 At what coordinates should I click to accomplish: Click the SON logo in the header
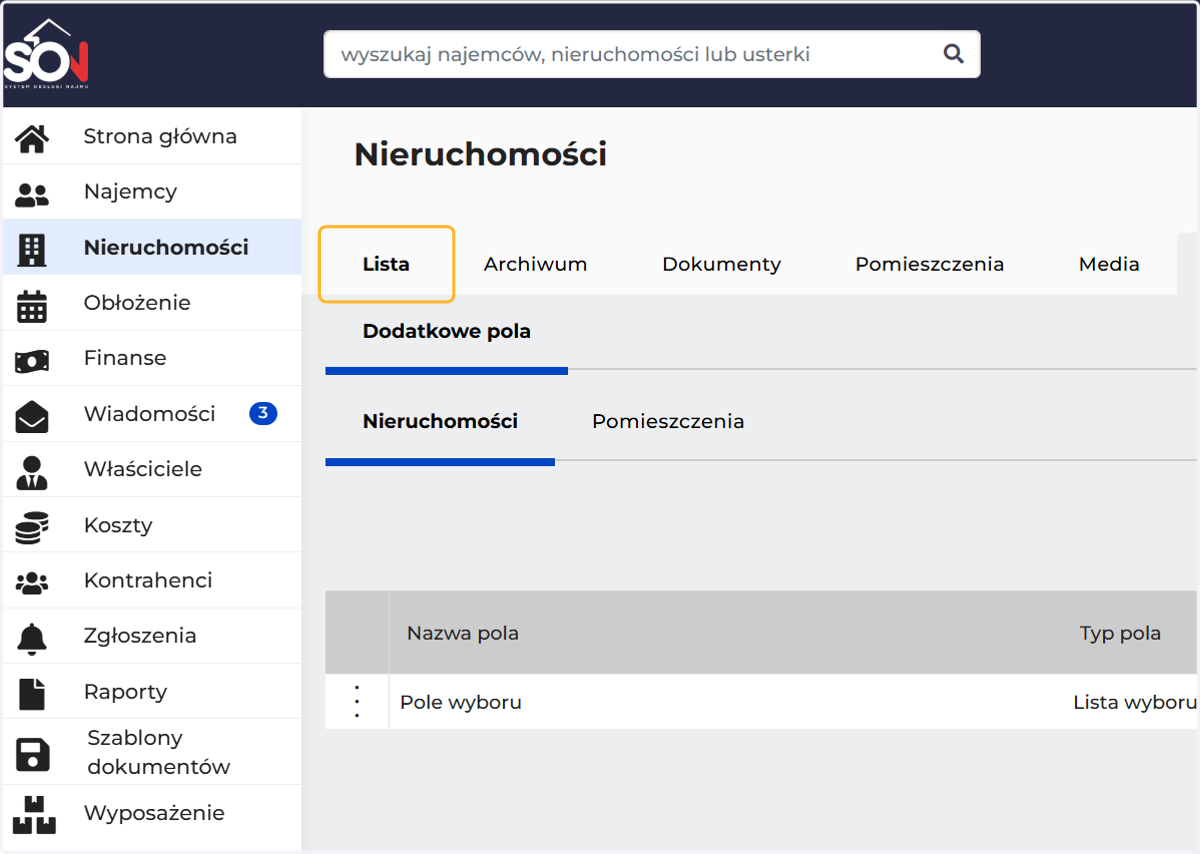[x=46, y=56]
